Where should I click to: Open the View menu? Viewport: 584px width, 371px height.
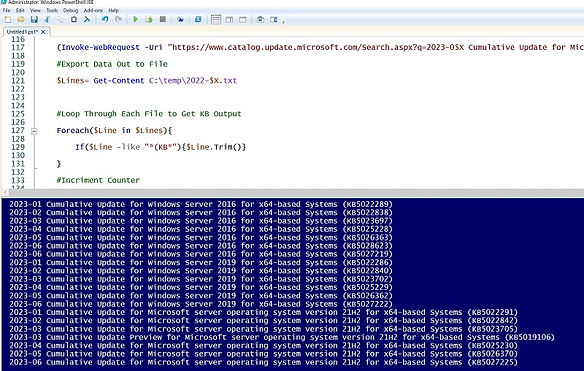tap(35, 10)
